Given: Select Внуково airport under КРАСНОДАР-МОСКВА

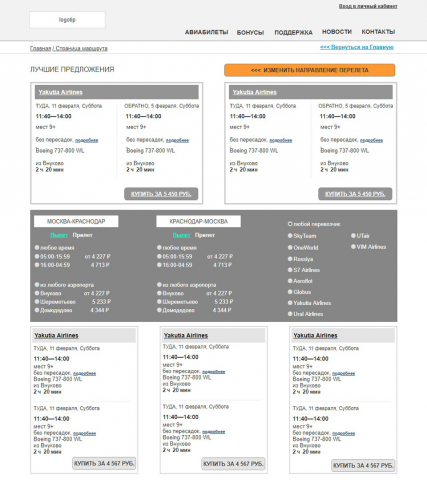Looking at the screenshot, I should point(170,293).
